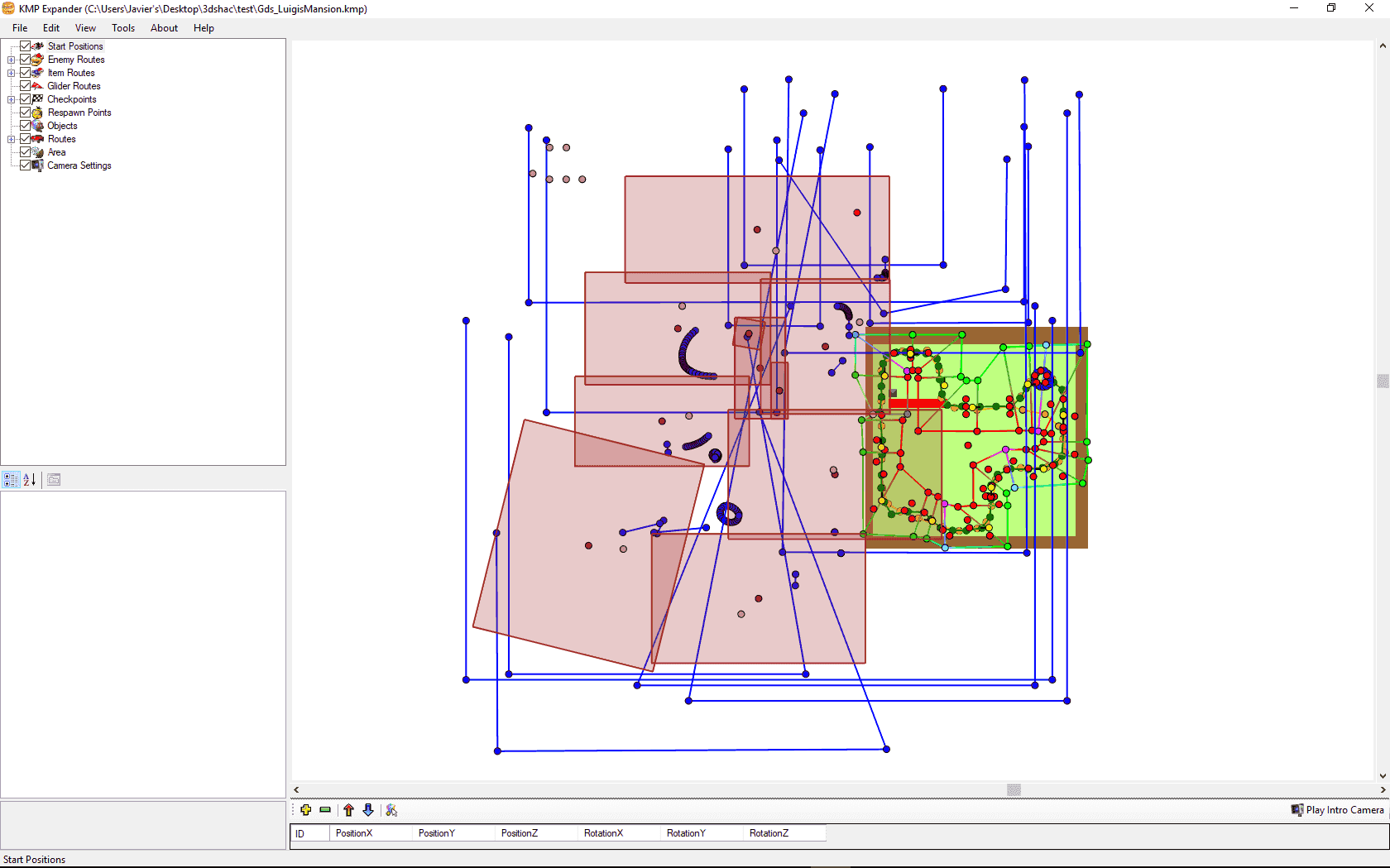Click the ID column header
Image resolution: width=1390 pixels, height=868 pixels.
(310, 833)
